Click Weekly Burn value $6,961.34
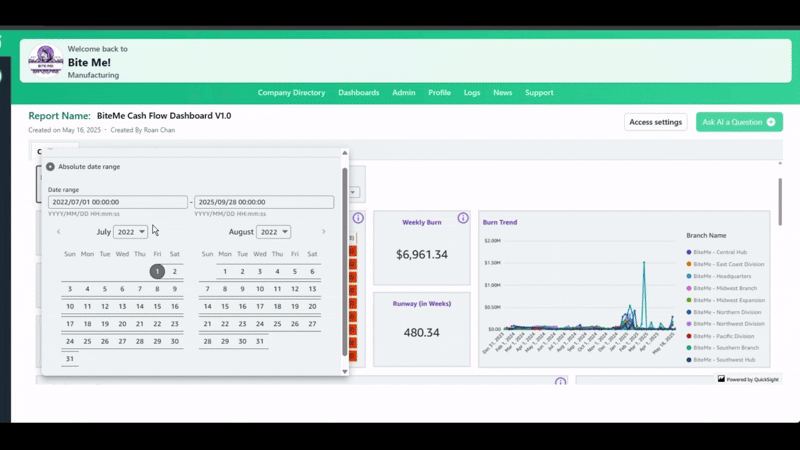This screenshot has height=450, width=800. tap(422, 255)
